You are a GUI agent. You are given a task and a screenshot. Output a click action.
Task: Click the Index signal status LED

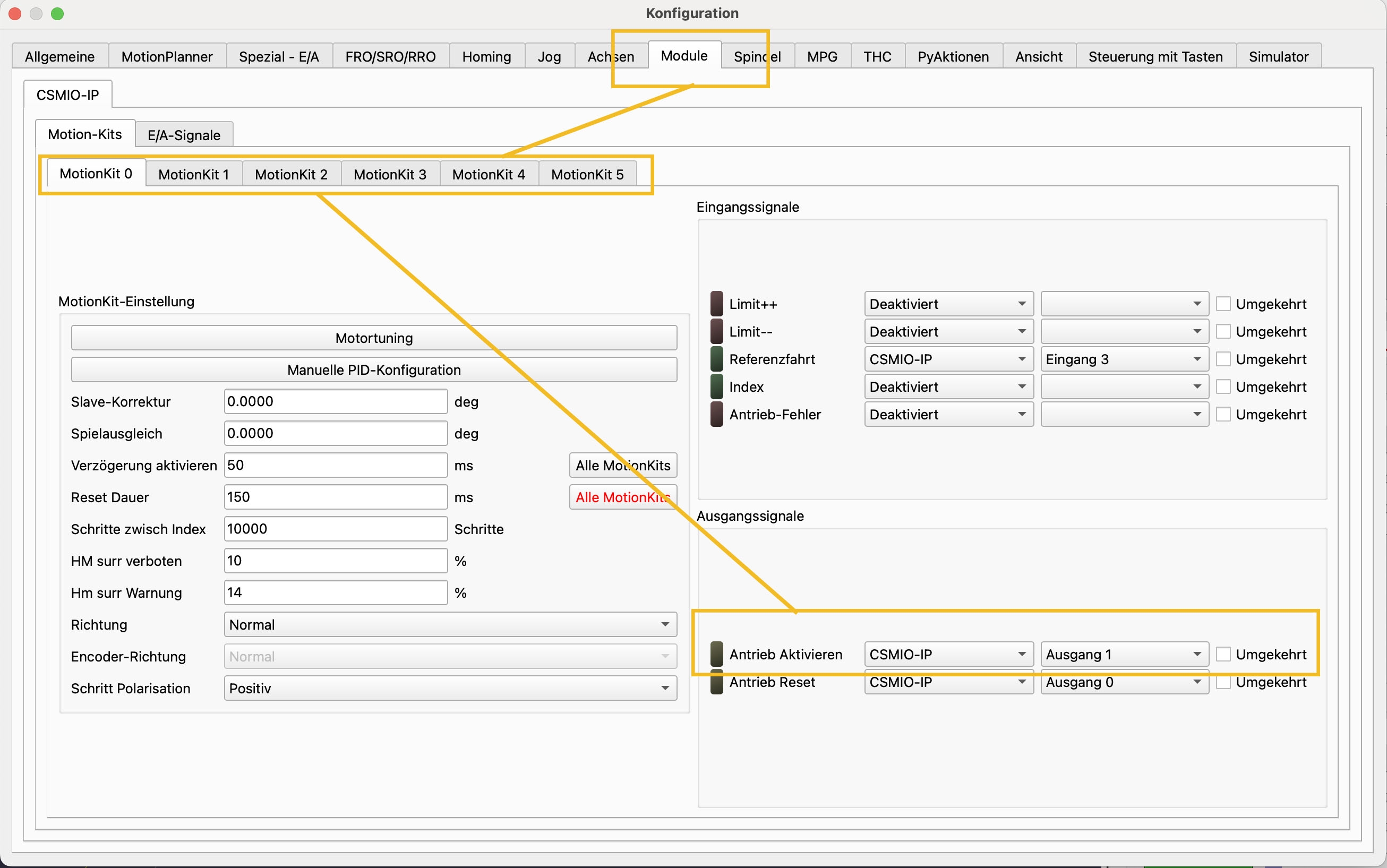(716, 386)
